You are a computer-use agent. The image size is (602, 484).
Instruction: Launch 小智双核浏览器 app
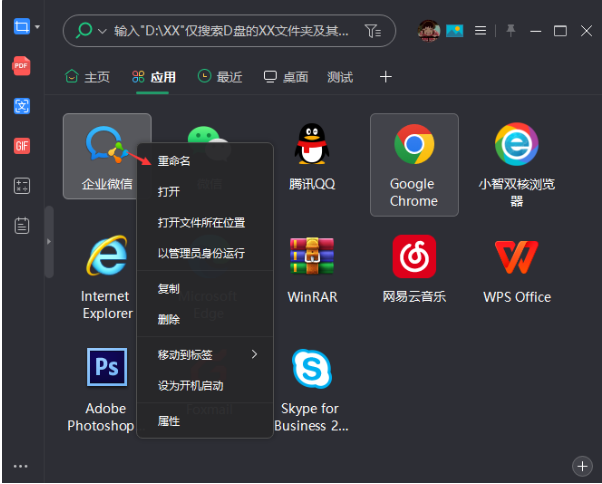517,165
